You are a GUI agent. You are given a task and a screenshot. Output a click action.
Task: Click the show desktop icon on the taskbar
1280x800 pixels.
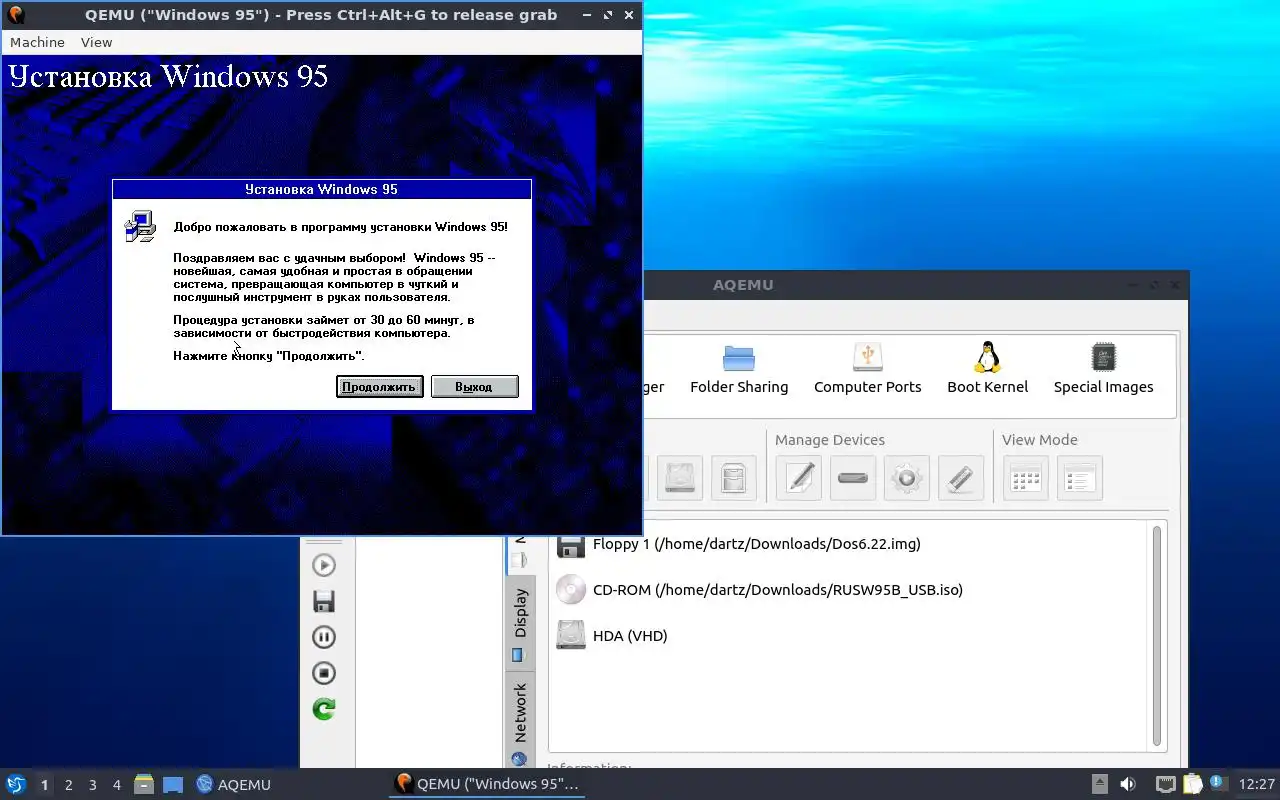(x=173, y=785)
